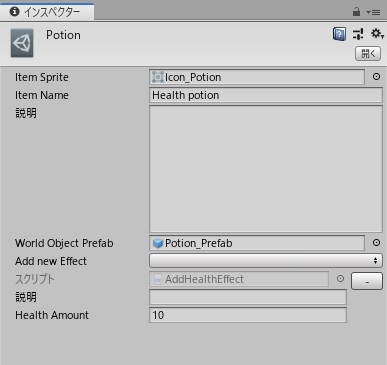This screenshot has height=365, width=387.
Task: Open the inspector tab context menu icon
Action: click(373, 12)
